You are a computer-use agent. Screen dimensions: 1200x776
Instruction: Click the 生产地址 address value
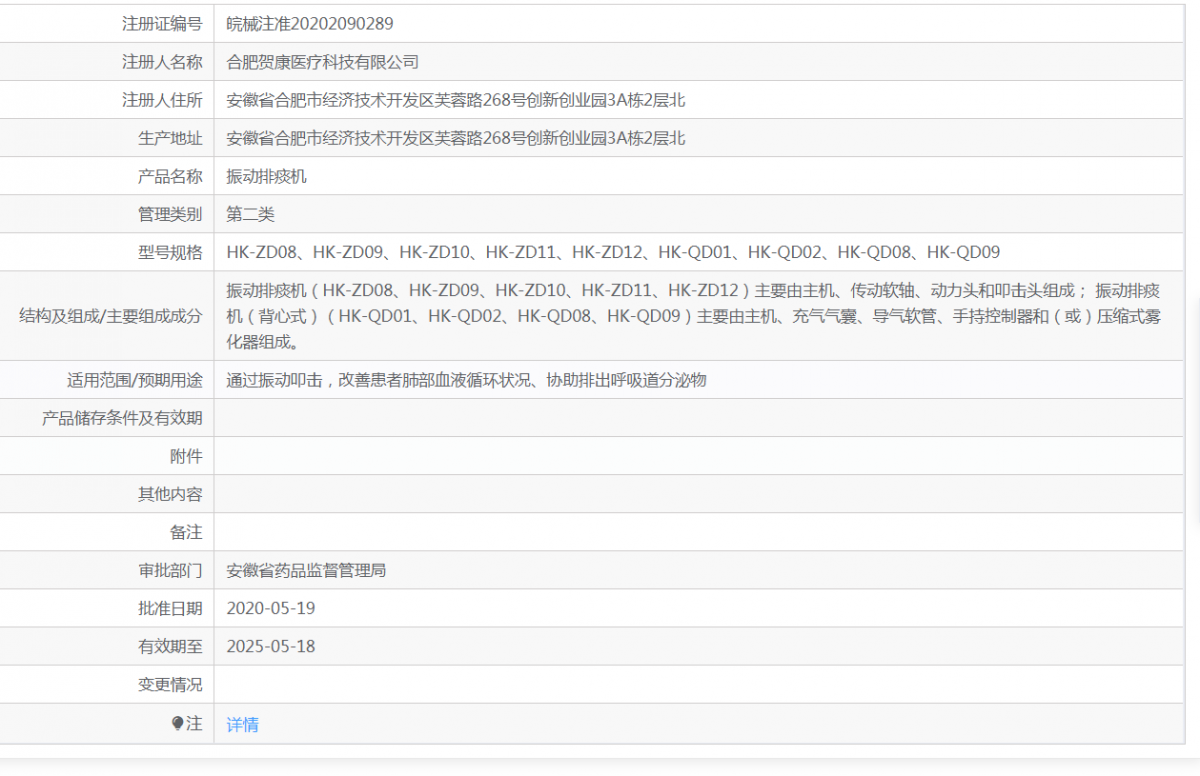click(x=456, y=138)
